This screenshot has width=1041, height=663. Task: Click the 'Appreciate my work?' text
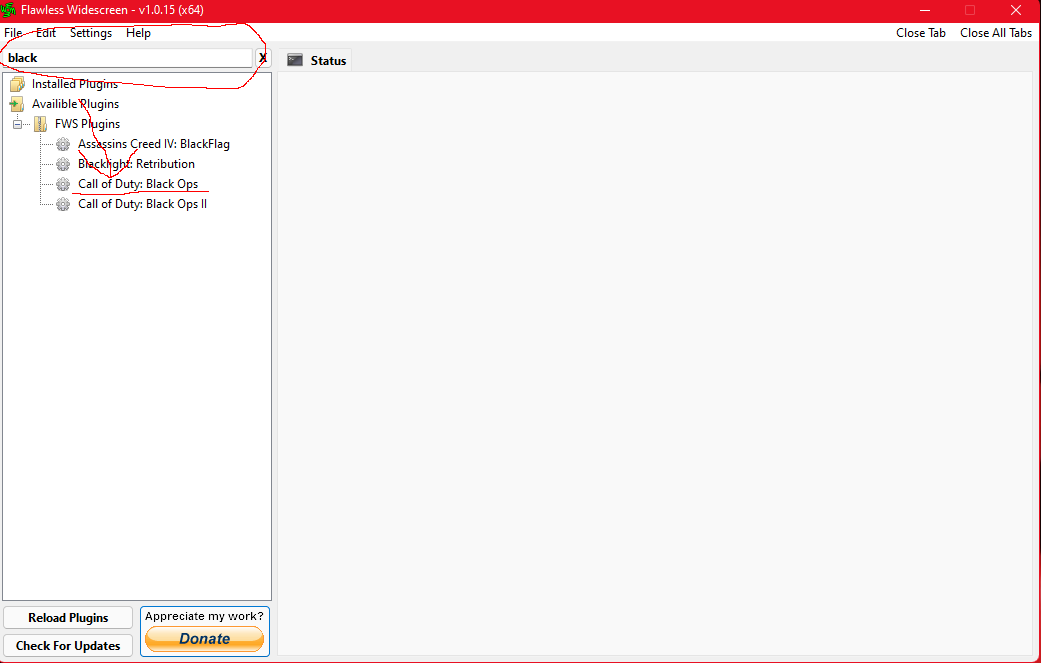point(204,617)
